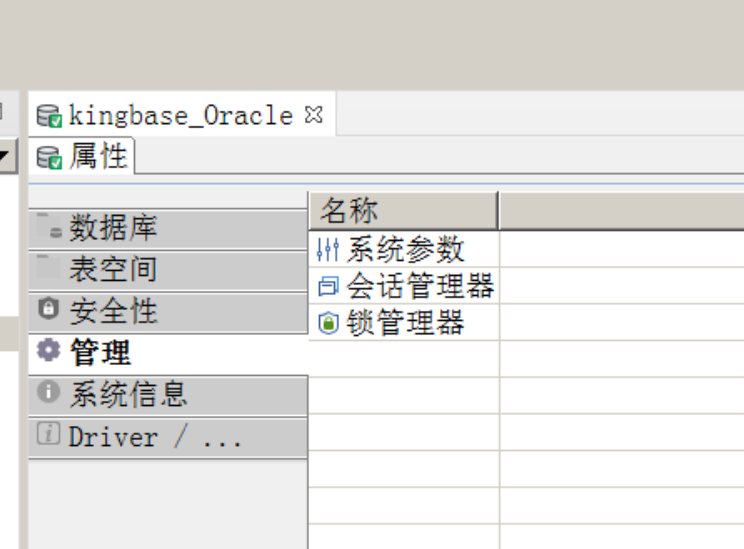Open the 系统信息 section label
Screen dimensions: 744x549
127,394
